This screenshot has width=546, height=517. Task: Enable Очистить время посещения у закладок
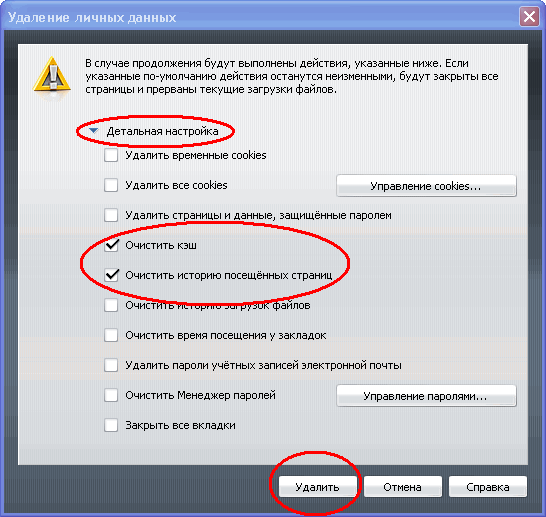(x=111, y=335)
